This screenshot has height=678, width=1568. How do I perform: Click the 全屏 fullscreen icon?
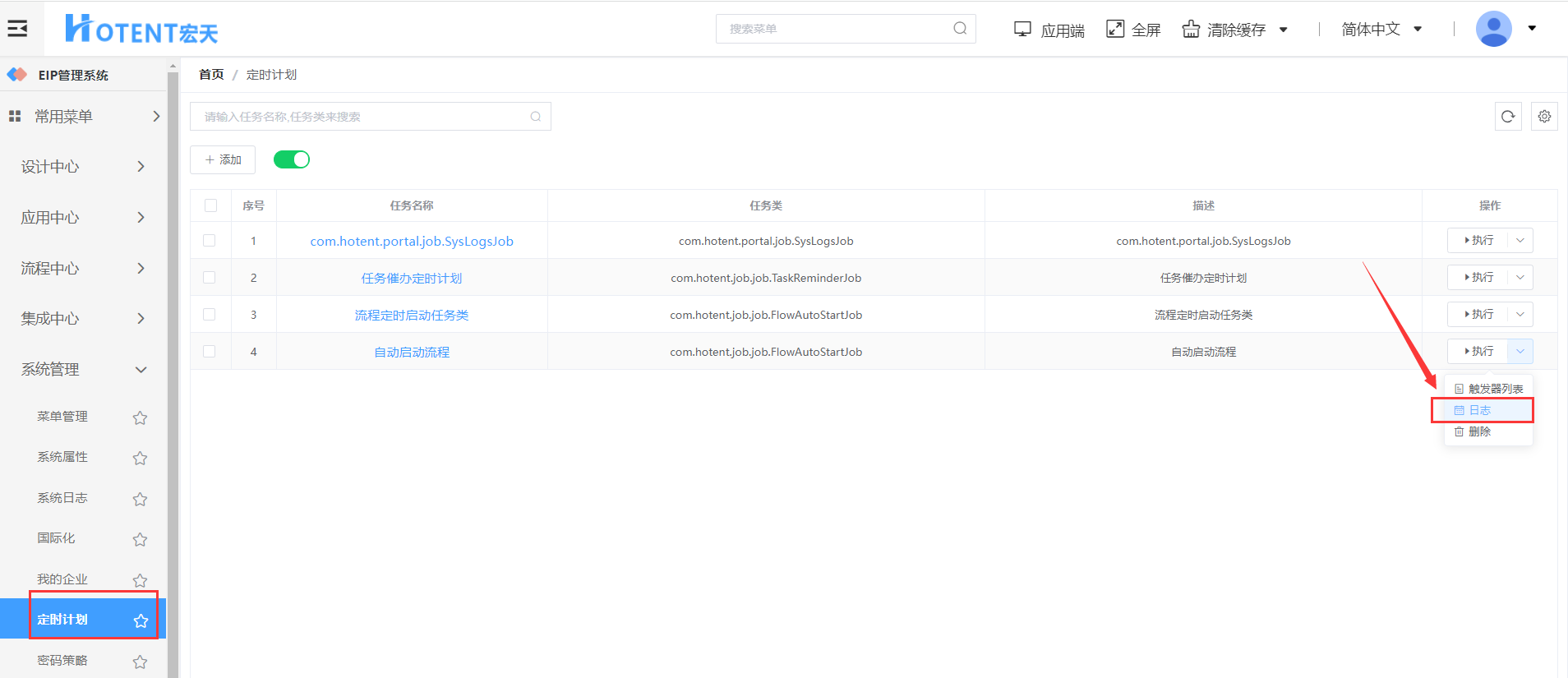click(x=1114, y=29)
